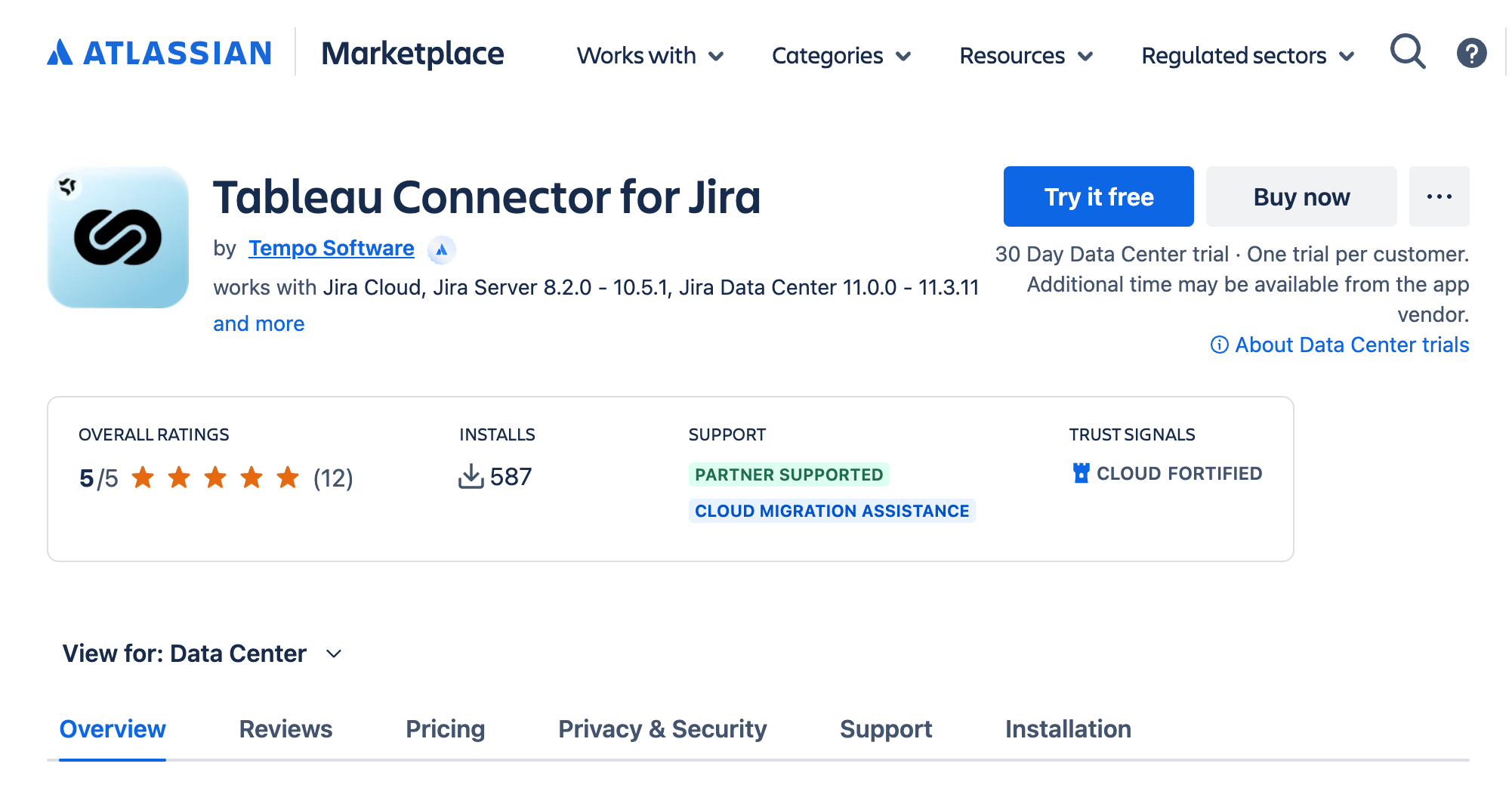This screenshot has width=1512, height=810.
Task: Click the fifth rating star
Action: point(288,478)
